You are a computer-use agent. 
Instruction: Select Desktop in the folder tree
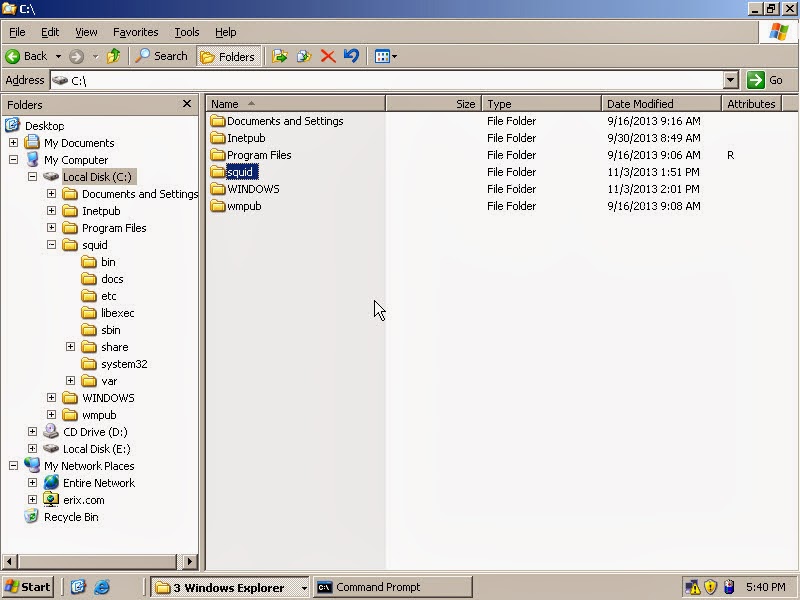pos(44,126)
